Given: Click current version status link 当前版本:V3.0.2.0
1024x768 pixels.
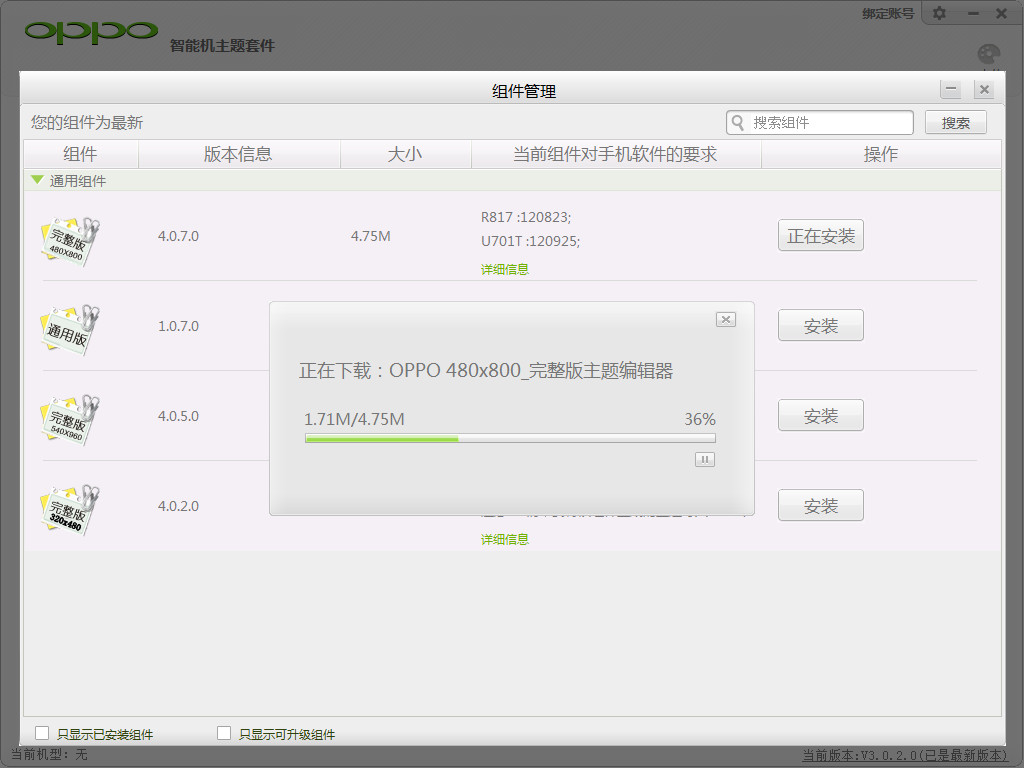Looking at the screenshot, I should (905, 756).
